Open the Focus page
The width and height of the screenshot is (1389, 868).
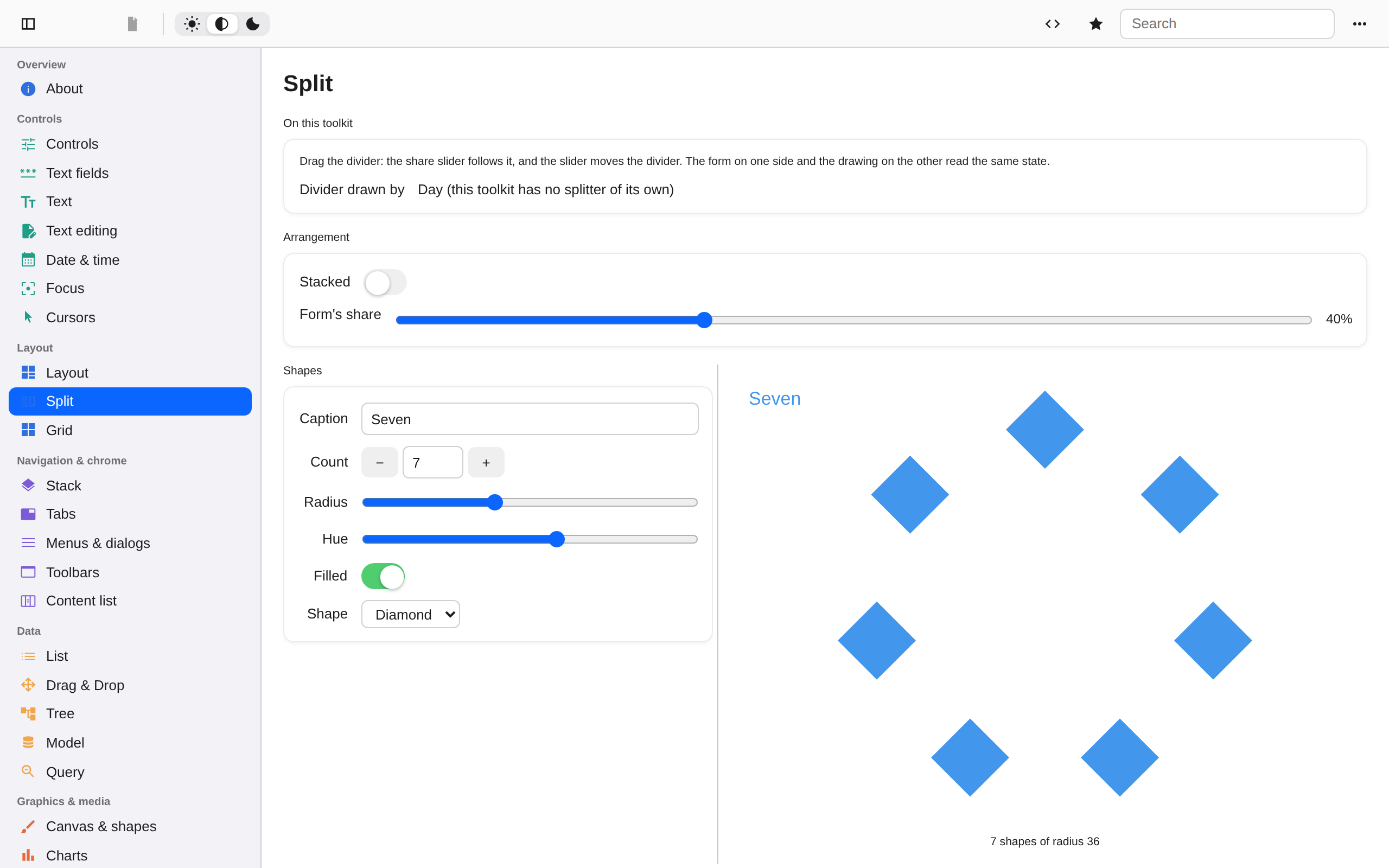130,288
